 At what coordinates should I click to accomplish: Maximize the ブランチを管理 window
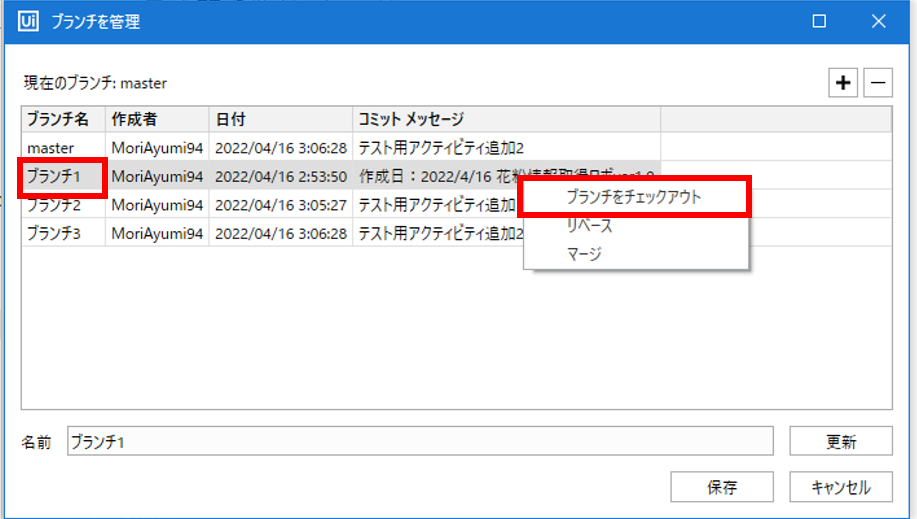point(819,21)
